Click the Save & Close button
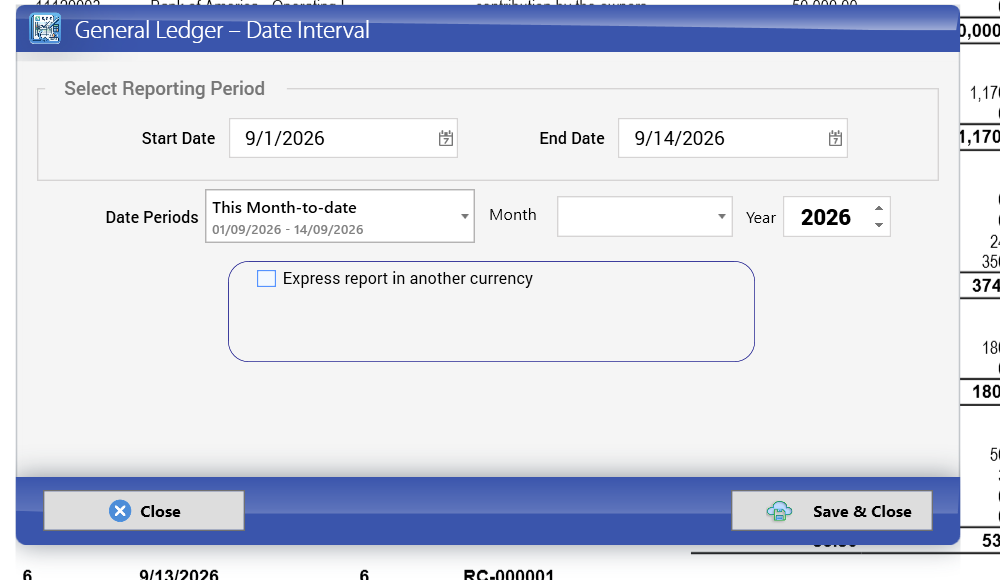 (832, 510)
